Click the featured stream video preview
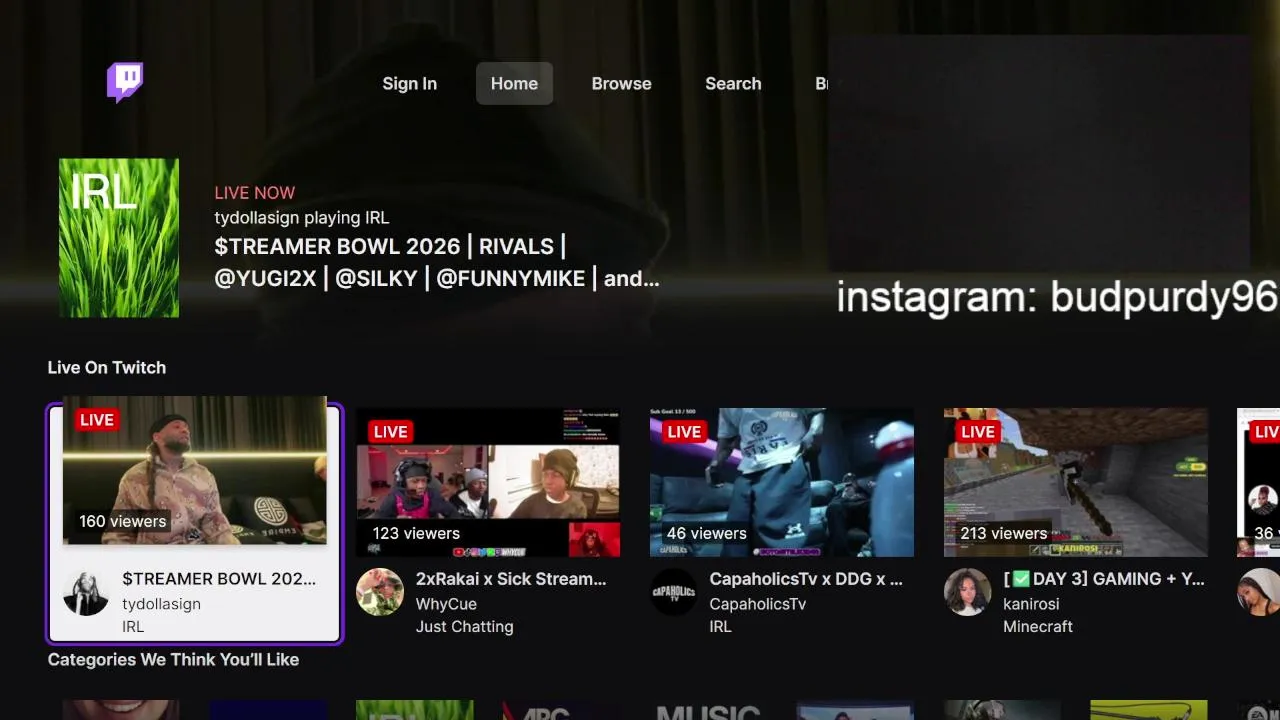Image resolution: width=1280 pixels, height=720 pixels. [1040, 155]
